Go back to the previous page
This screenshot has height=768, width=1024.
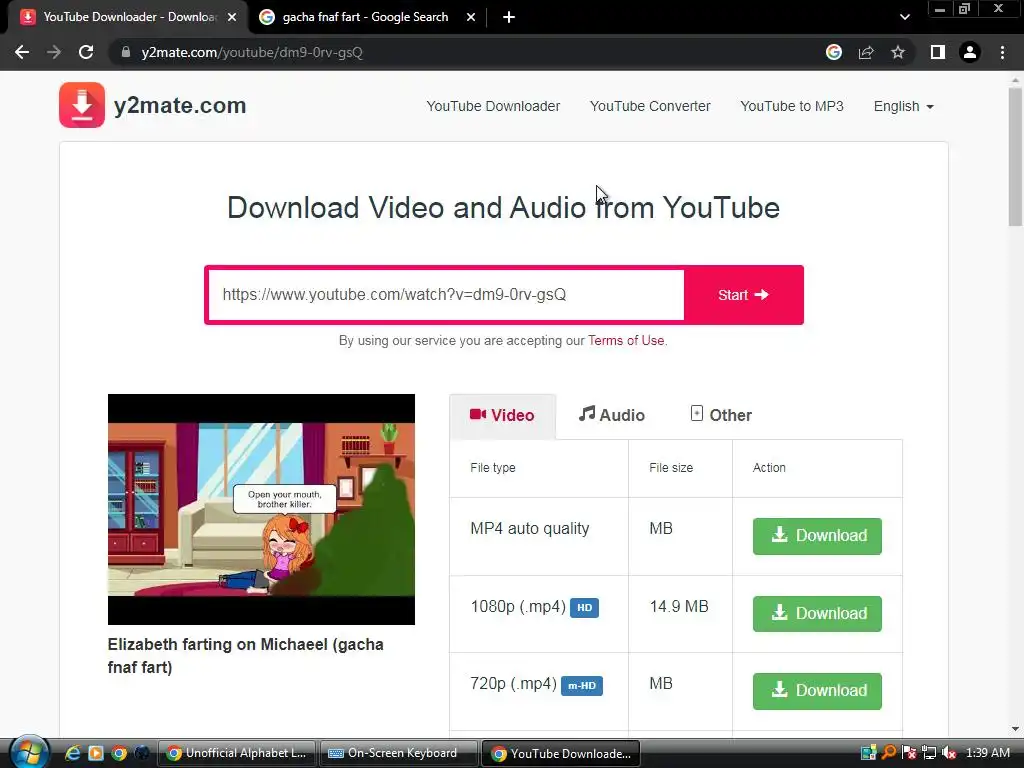tap(22, 52)
